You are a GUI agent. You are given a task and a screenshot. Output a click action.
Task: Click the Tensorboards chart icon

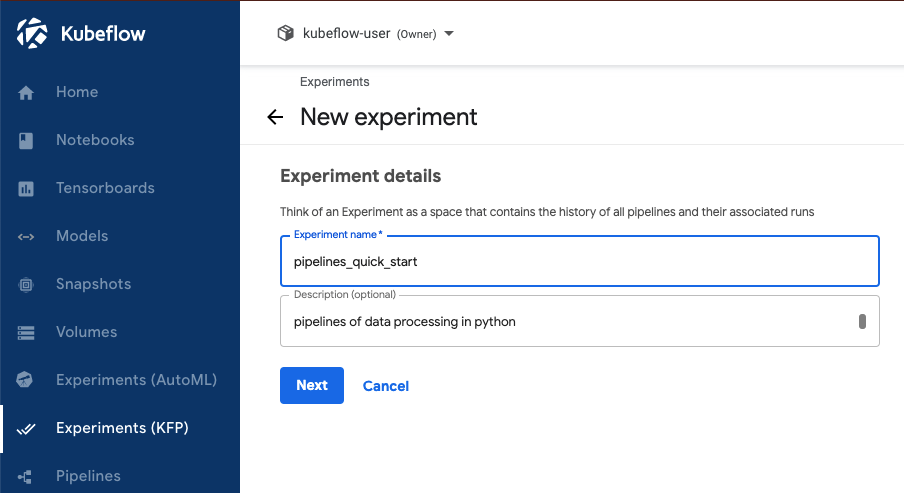coord(27,189)
